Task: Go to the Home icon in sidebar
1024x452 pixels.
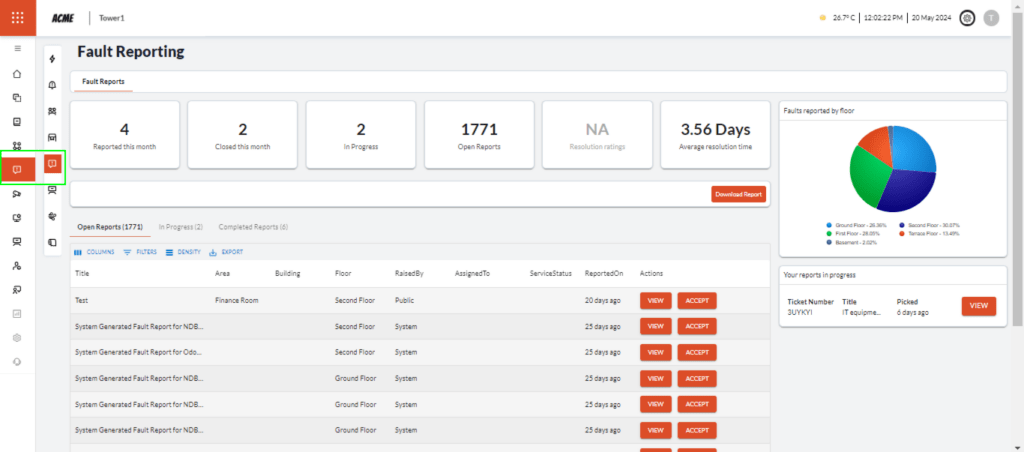Action: [x=17, y=74]
